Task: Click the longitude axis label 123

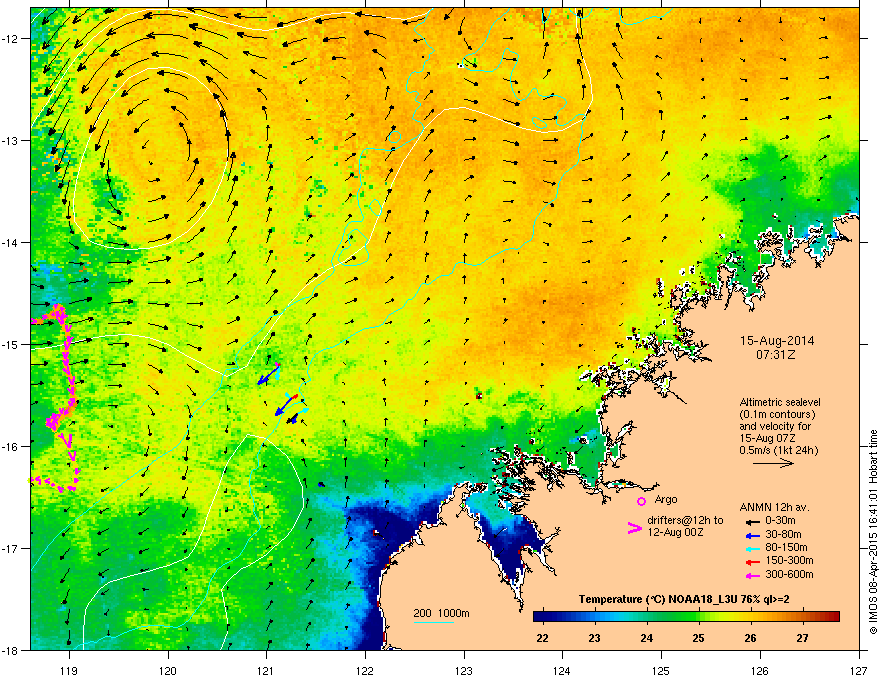Action: click(x=464, y=670)
